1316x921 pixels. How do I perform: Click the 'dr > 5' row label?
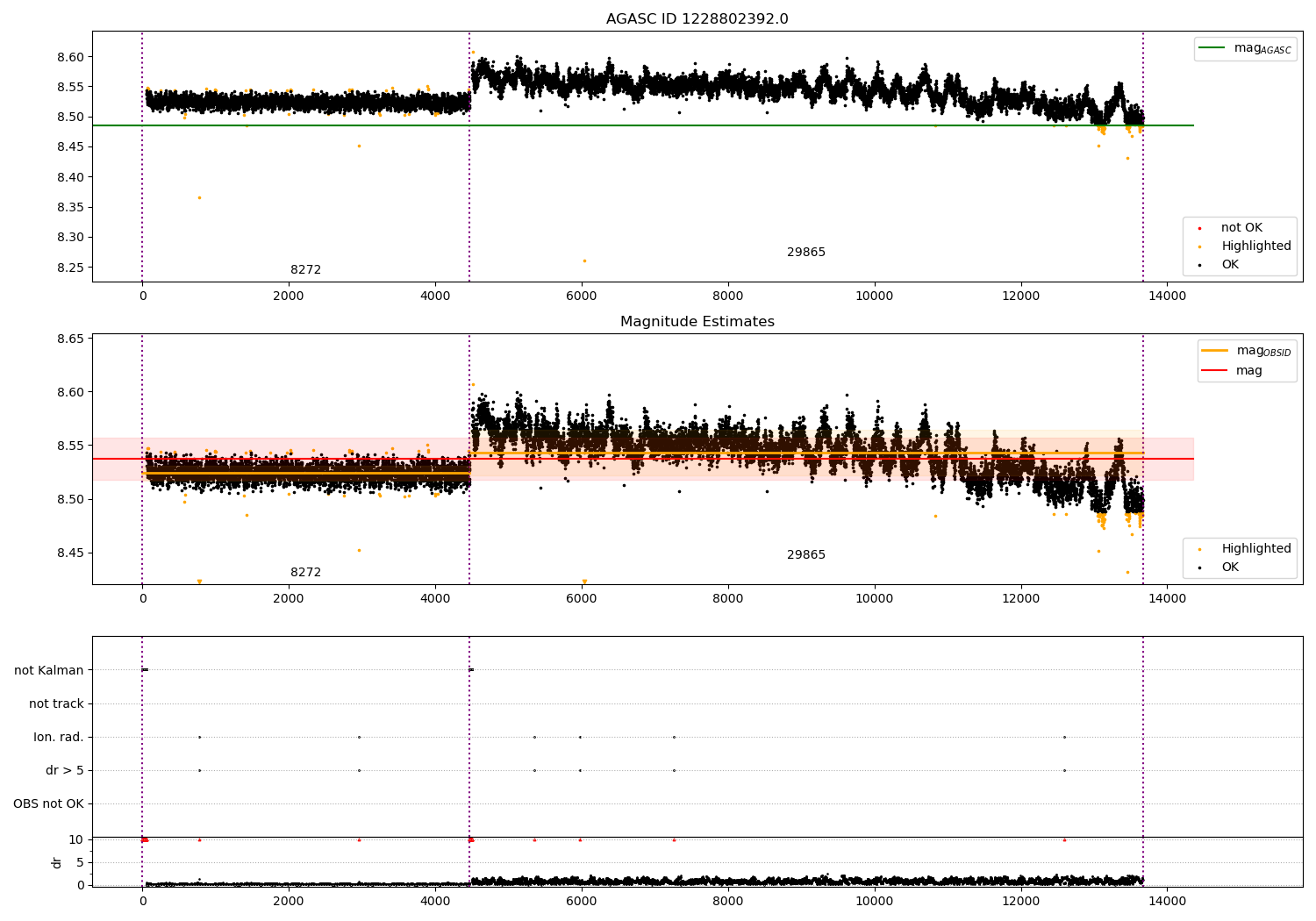[x=65, y=771]
